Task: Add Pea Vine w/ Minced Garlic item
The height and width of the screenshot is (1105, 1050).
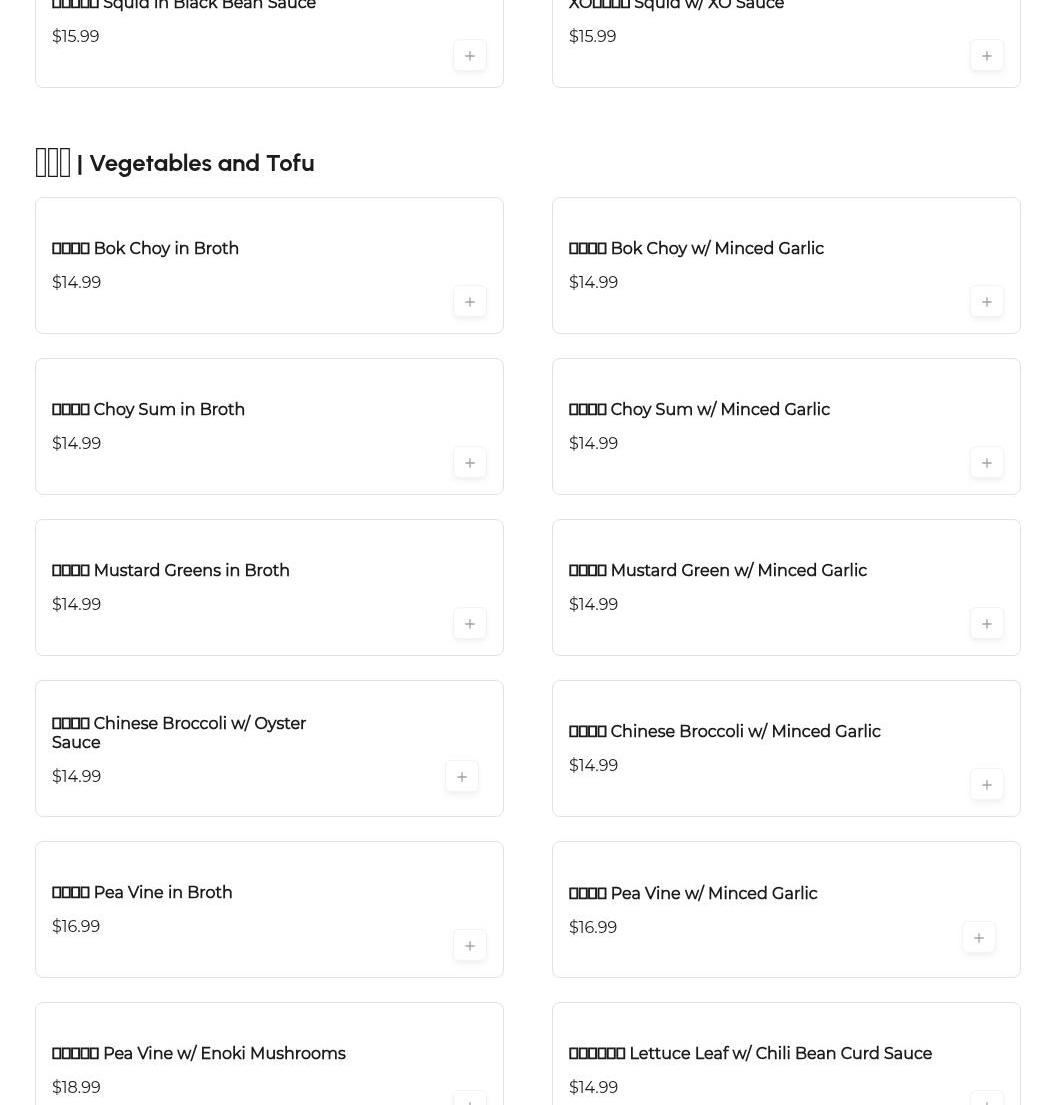Action: pos(979,938)
